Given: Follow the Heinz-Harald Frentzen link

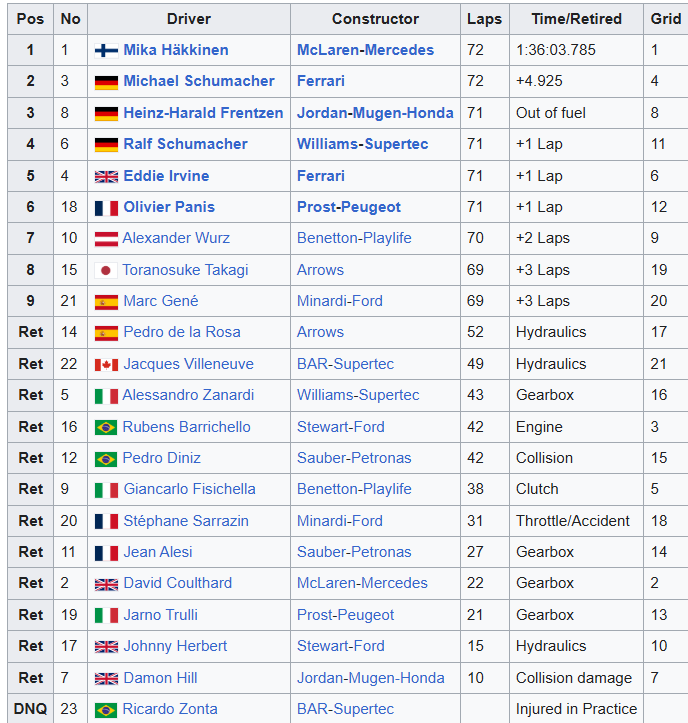Looking at the screenshot, I should 203,113.
